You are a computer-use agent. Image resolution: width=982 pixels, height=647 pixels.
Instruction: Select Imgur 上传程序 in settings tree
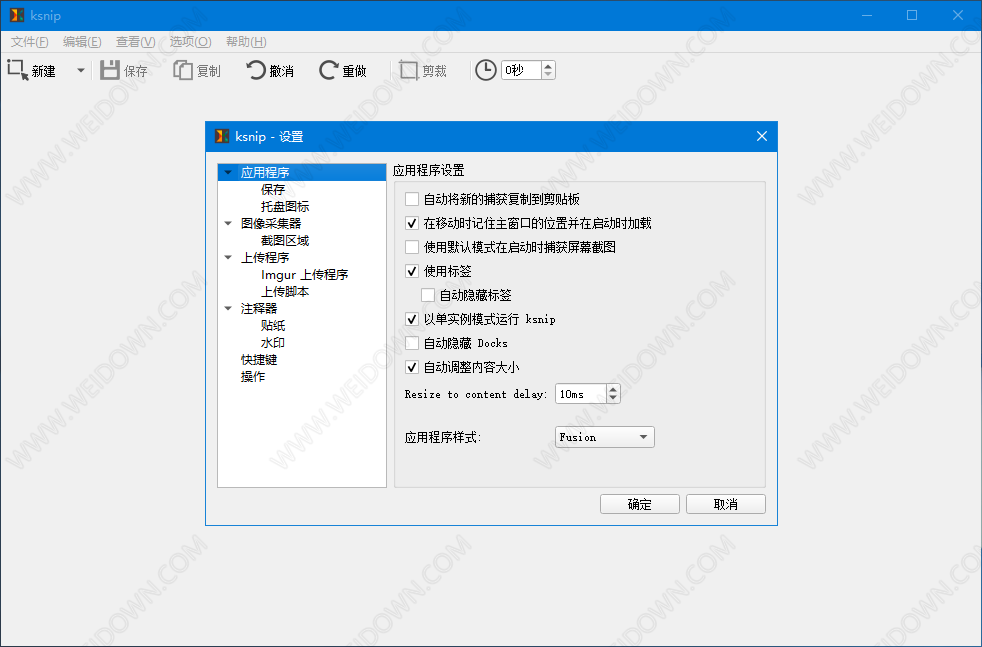(304, 274)
